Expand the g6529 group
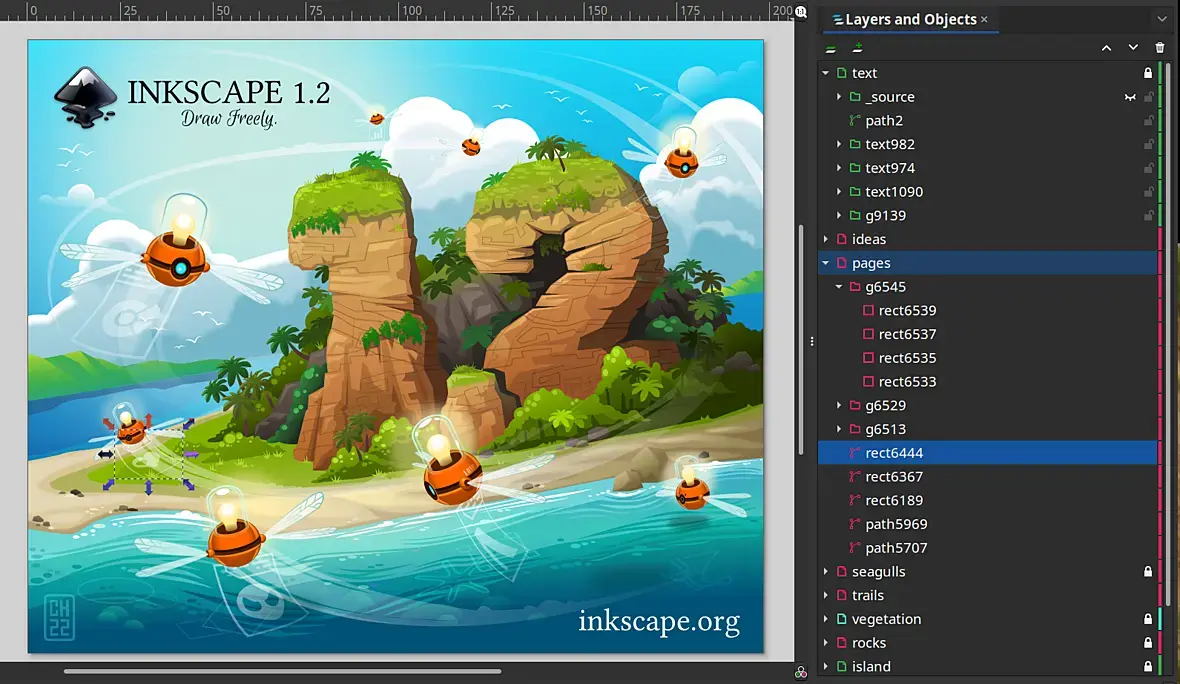Screen dimensions: 1180x684 [839, 406]
